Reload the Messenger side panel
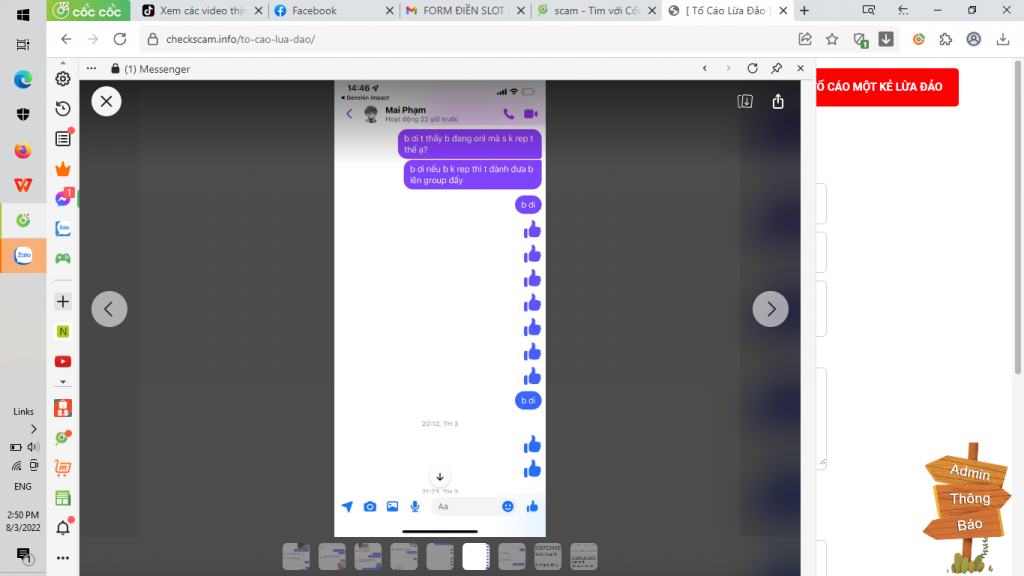Screen dimensions: 1024x576 point(752,69)
